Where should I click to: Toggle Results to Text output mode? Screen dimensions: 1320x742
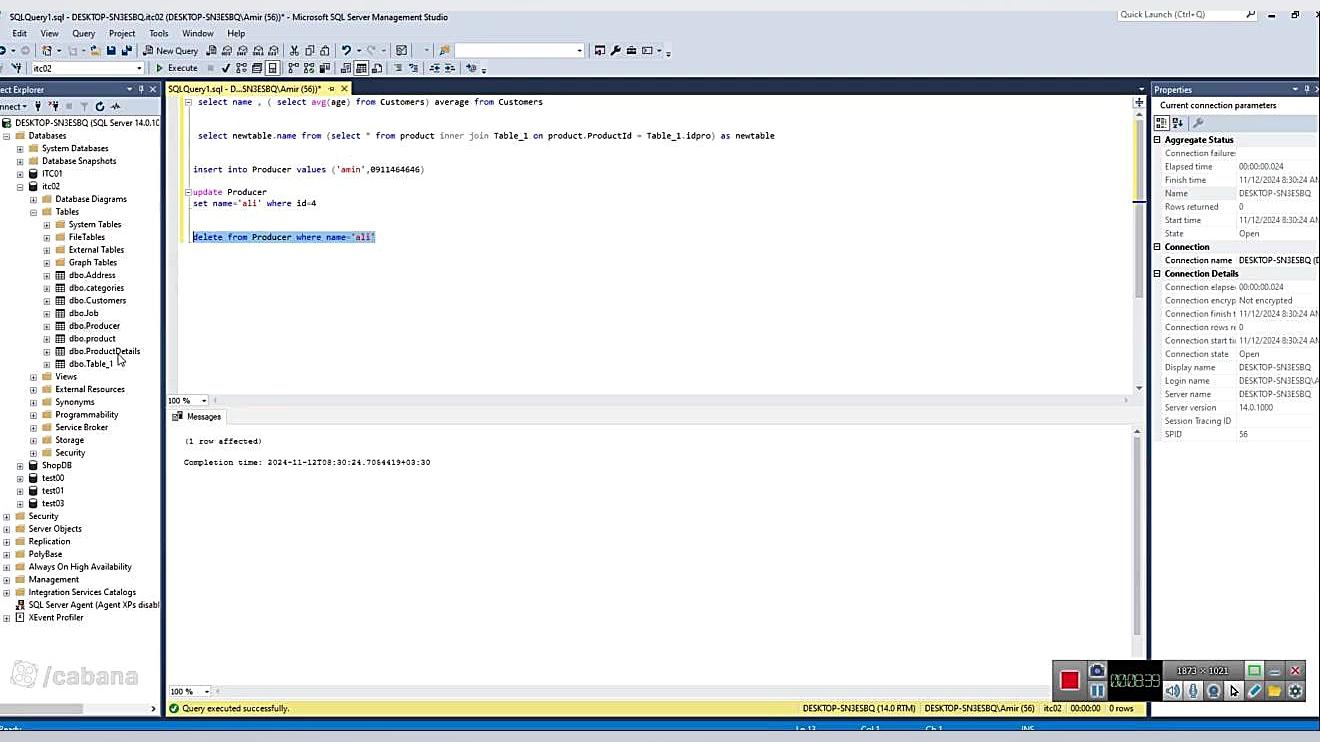[x=346, y=68]
